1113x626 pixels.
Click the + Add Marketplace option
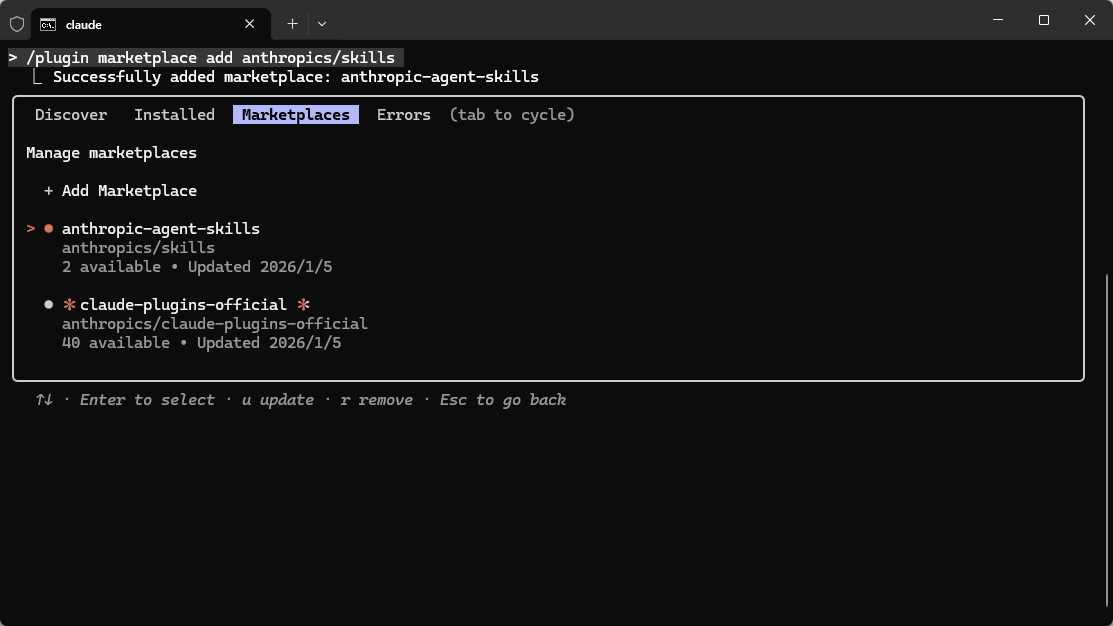click(x=120, y=191)
